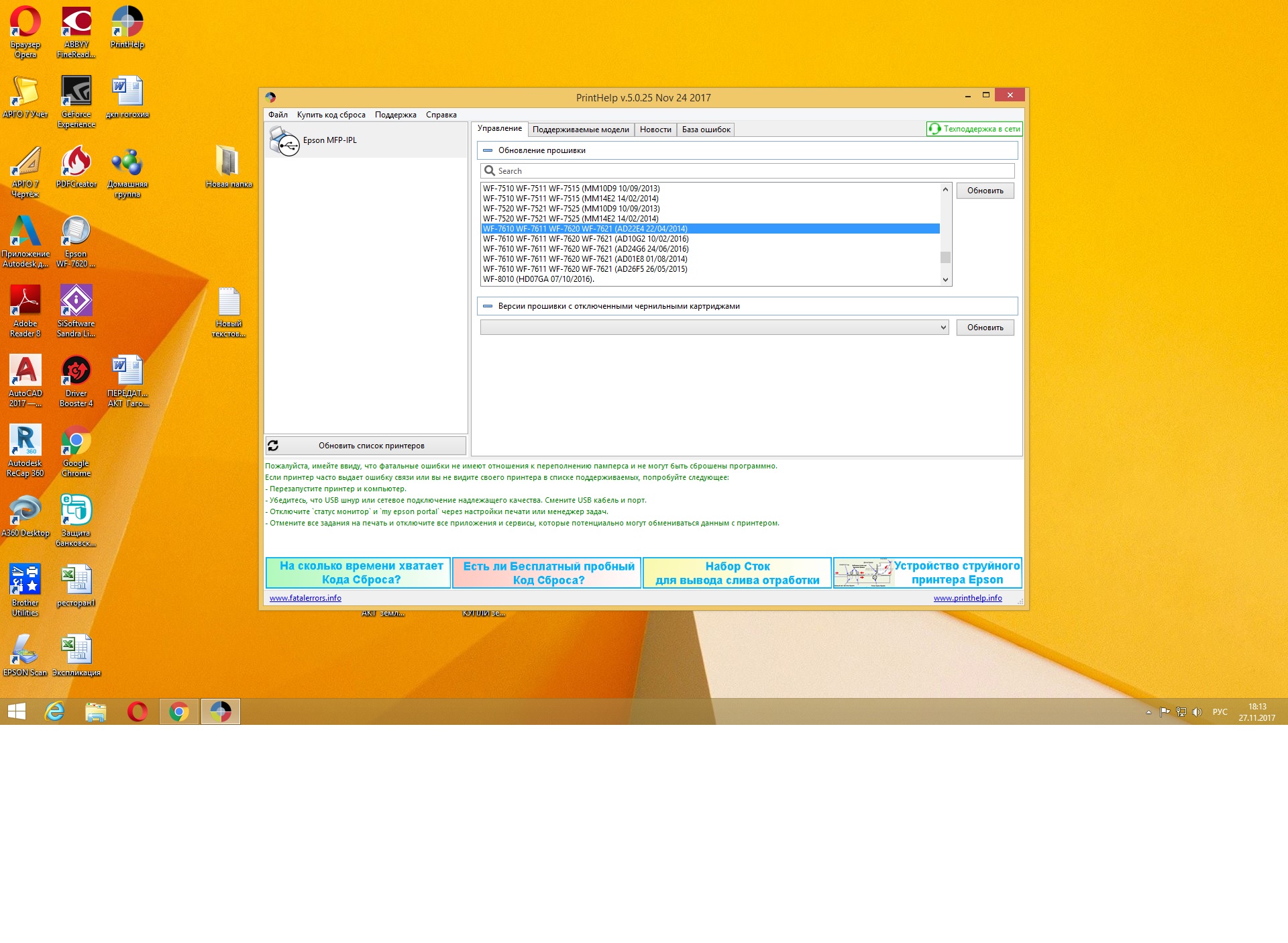This screenshot has height=943, width=1288.
Task: Open the SiSoftware Sandra shortcut
Action: (76, 311)
